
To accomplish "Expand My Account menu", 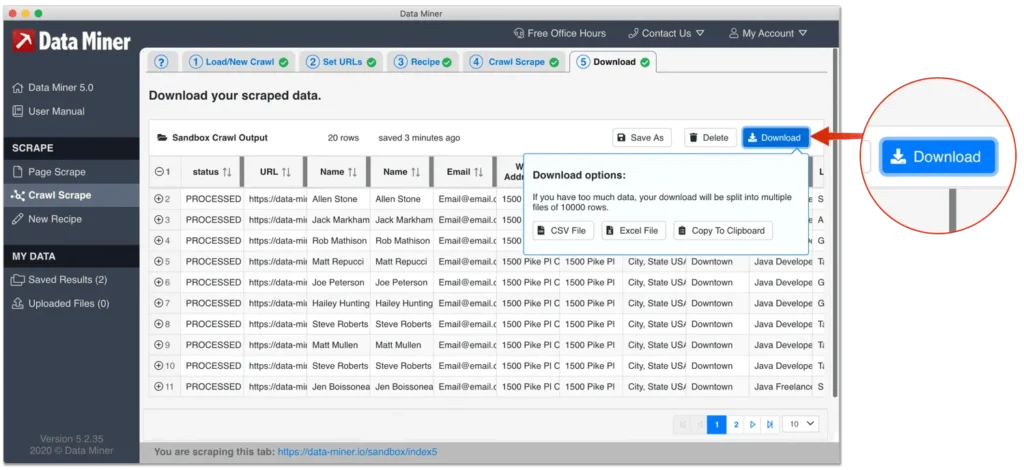I will point(768,33).
